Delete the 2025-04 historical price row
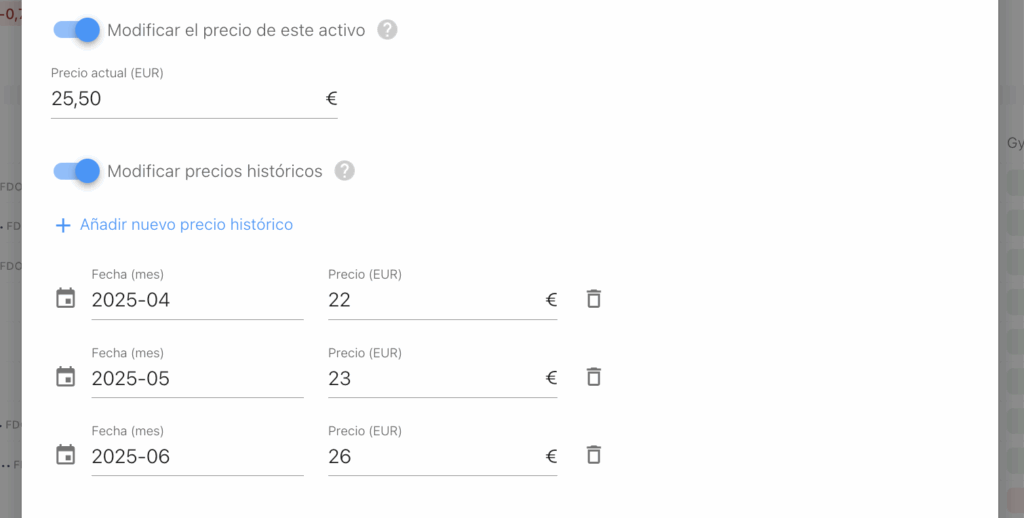Viewport: 1024px width, 518px height. 593,299
